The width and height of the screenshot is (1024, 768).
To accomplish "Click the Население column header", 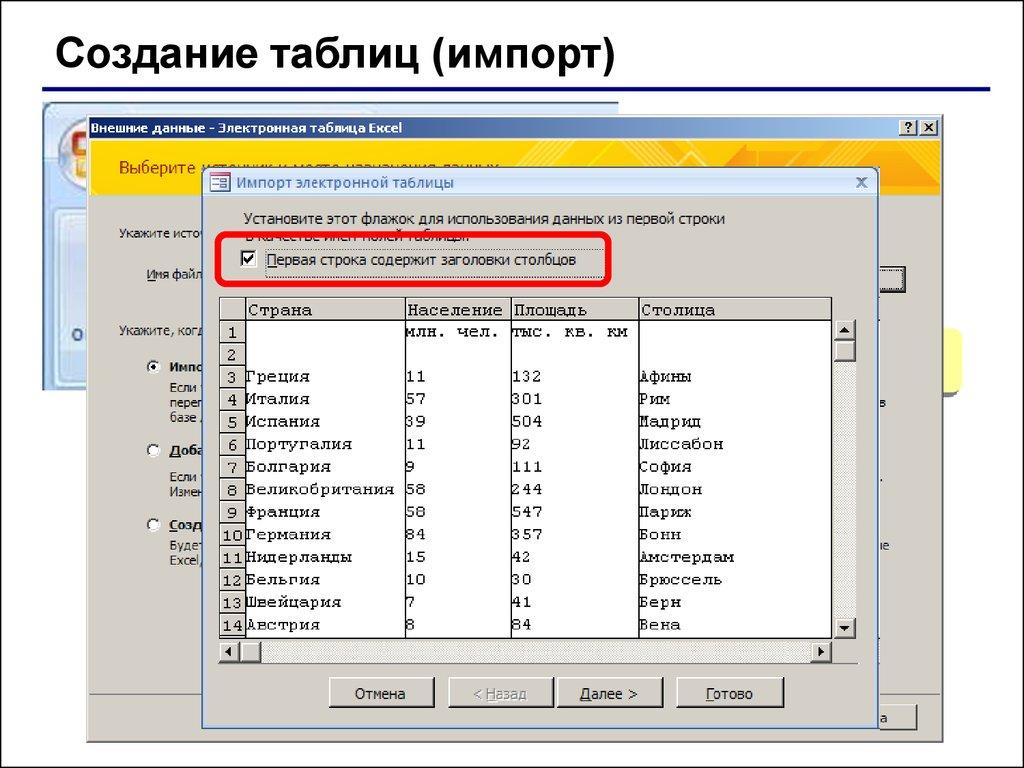I will click(x=458, y=310).
